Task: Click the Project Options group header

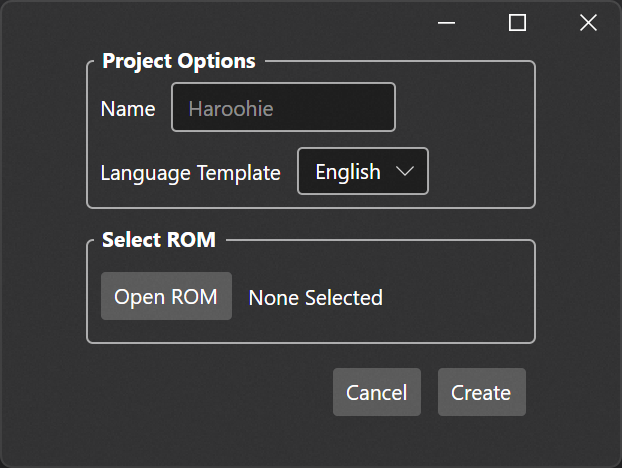Action: pyautogui.click(x=179, y=61)
